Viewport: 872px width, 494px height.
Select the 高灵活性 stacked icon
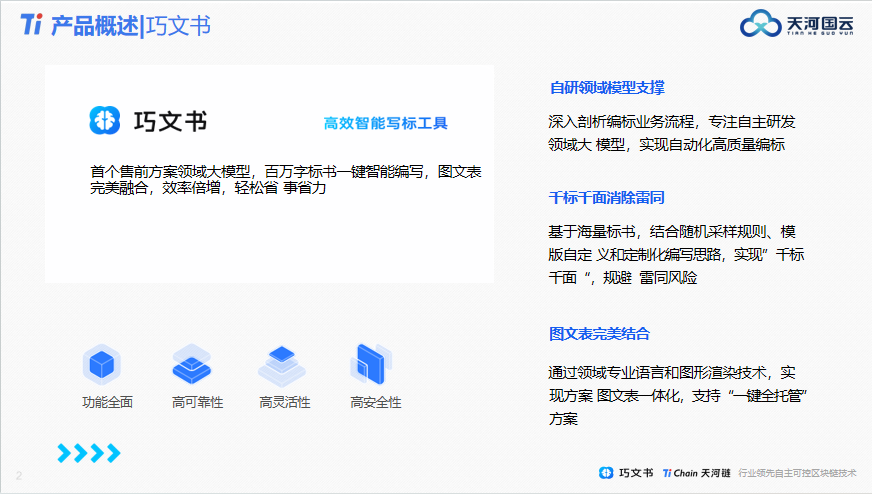282,366
